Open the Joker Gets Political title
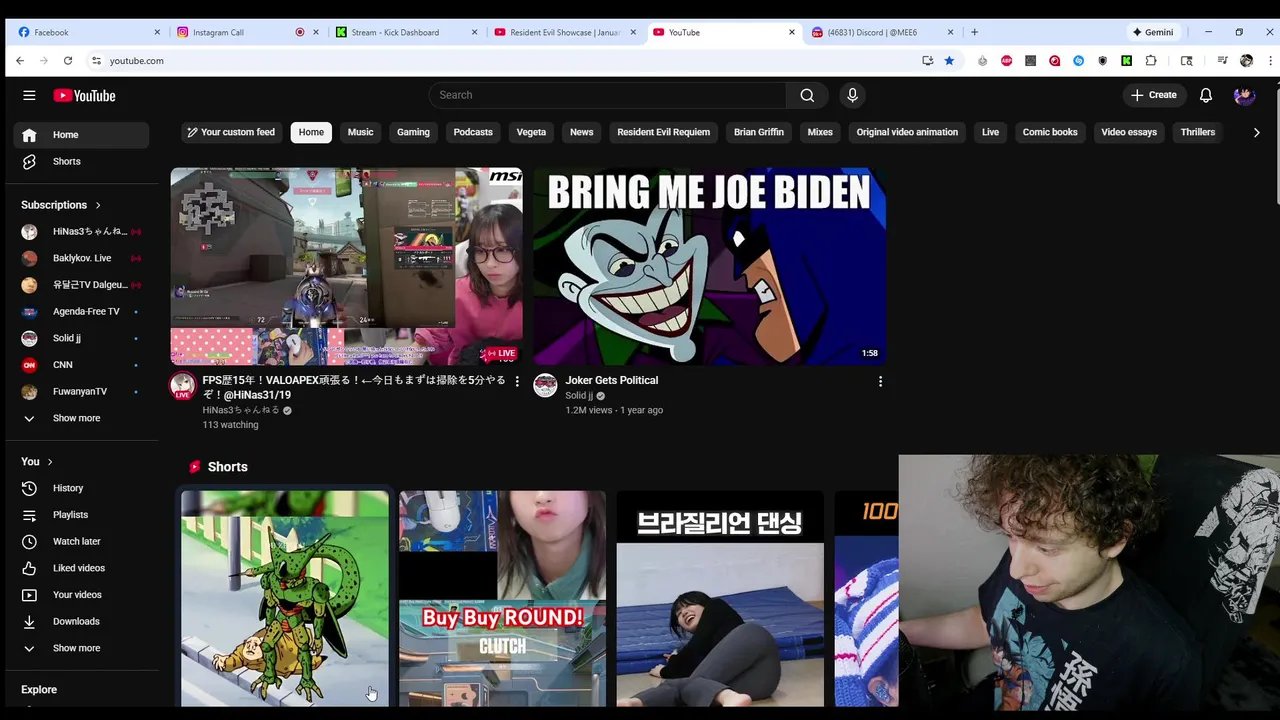The height and width of the screenshot is (720, 1280). pyautogui.click(x=611, y=380)
